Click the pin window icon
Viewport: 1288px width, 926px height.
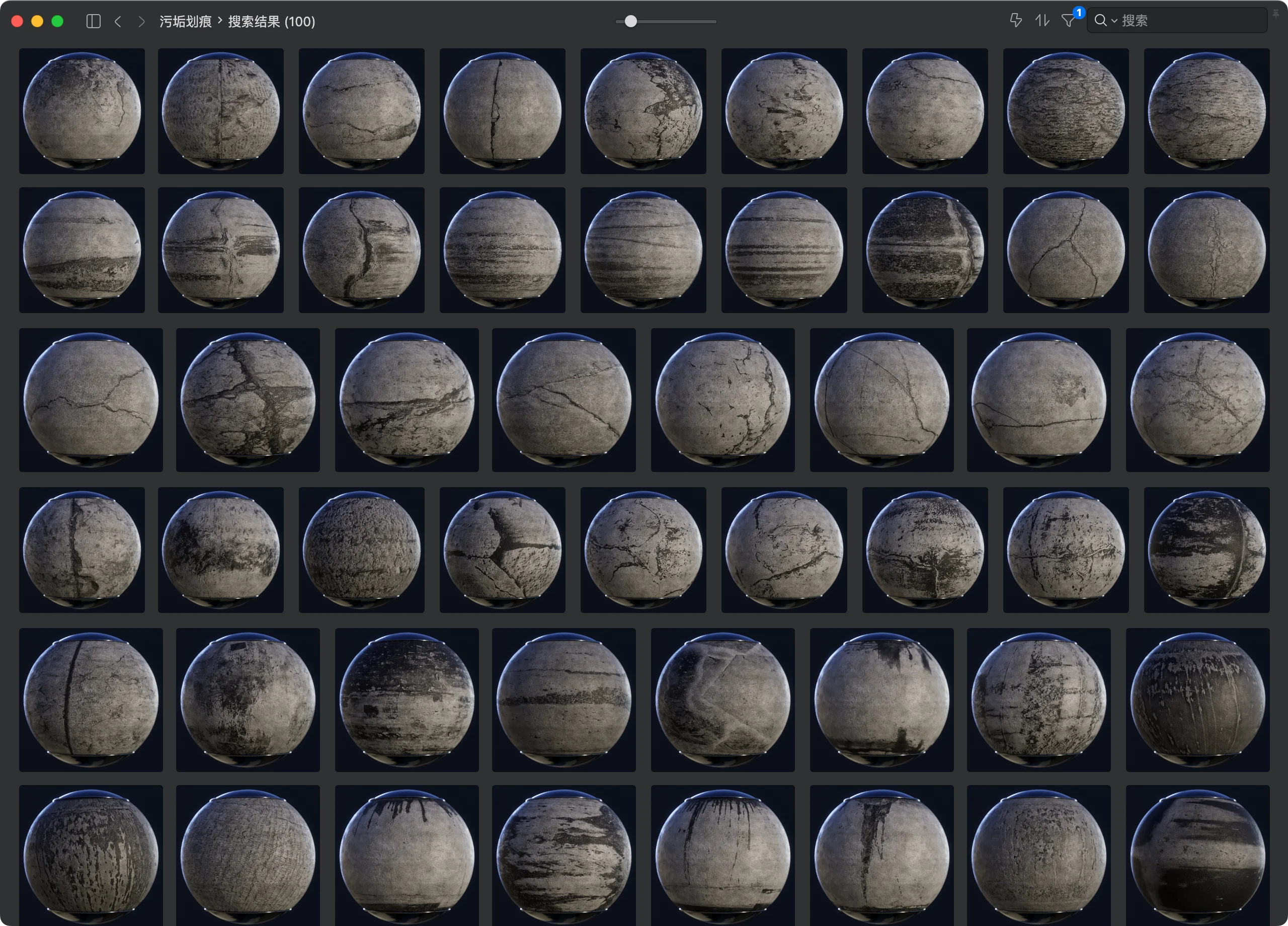1275,14
